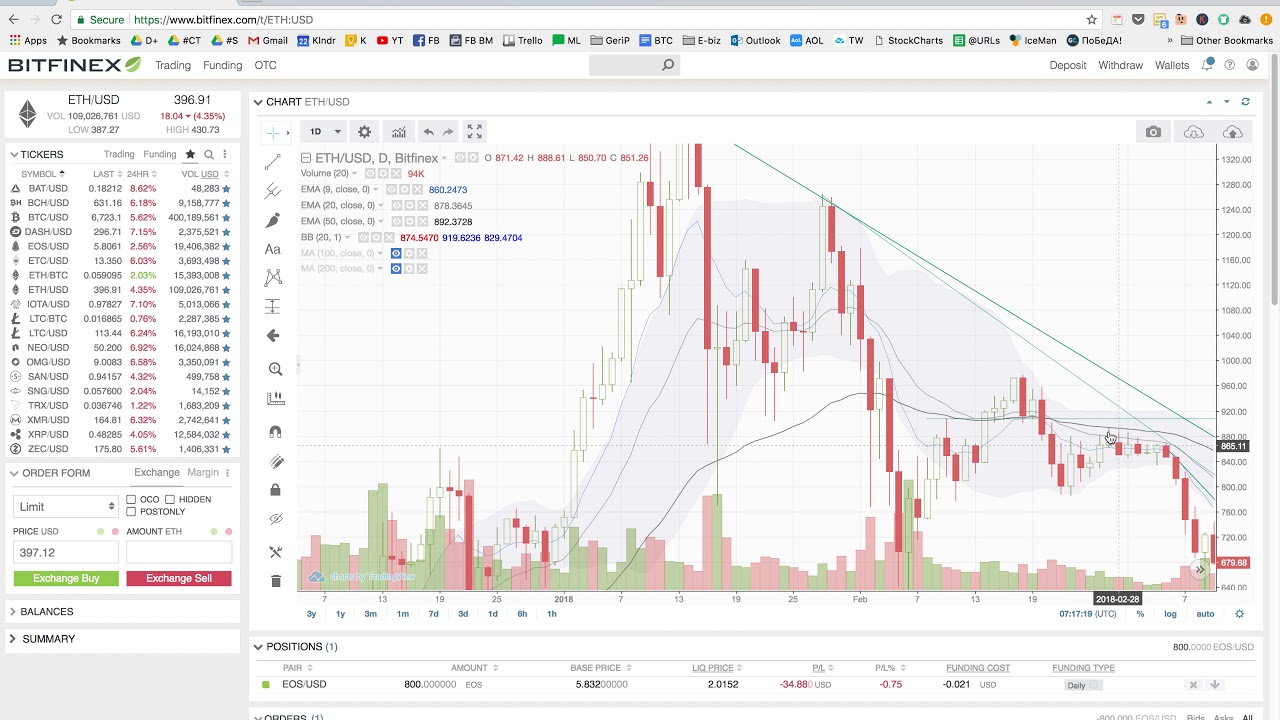Collapse the TICKERS panel

pos(15,154)
